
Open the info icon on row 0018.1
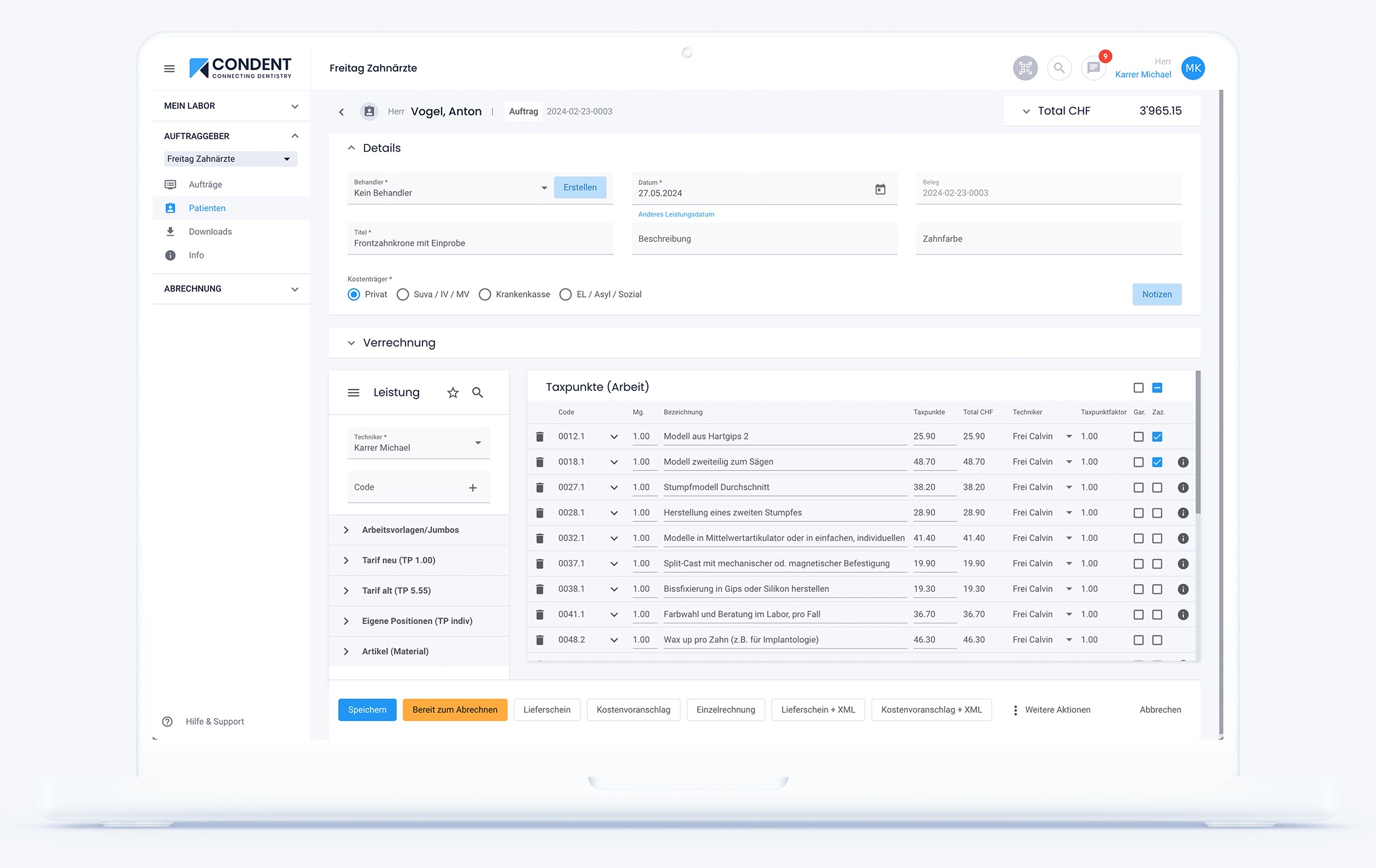click(x=1183, y=461)
